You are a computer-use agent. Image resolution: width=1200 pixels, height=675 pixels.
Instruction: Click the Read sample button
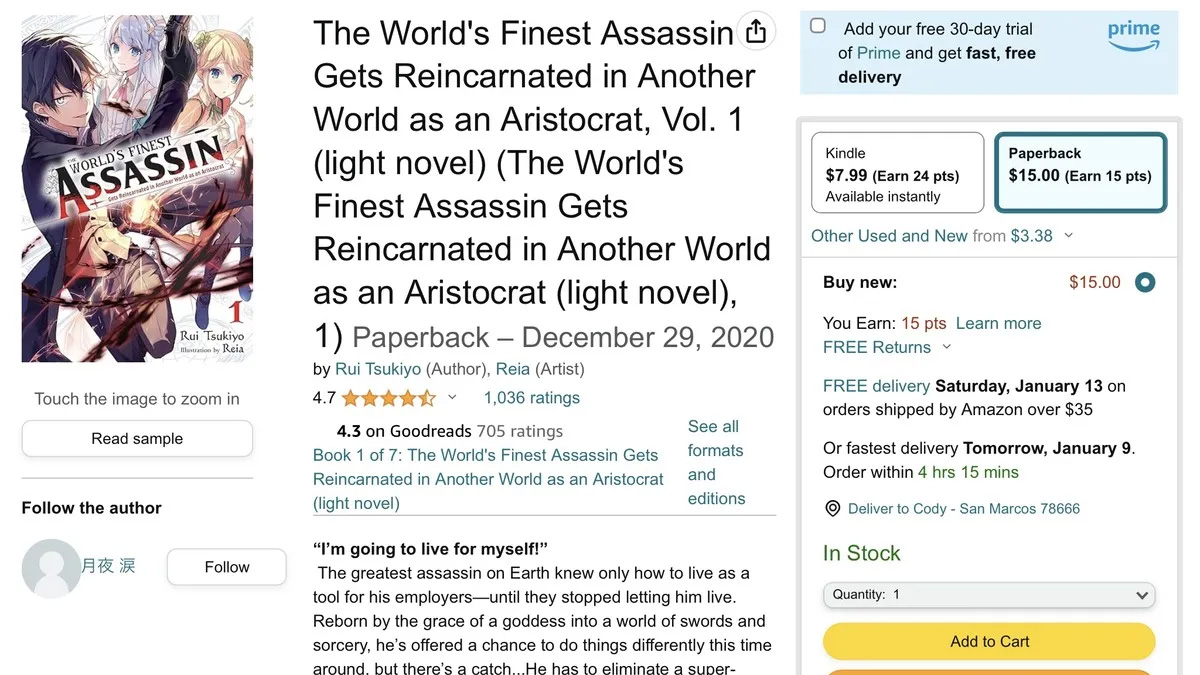pos(137,439)
